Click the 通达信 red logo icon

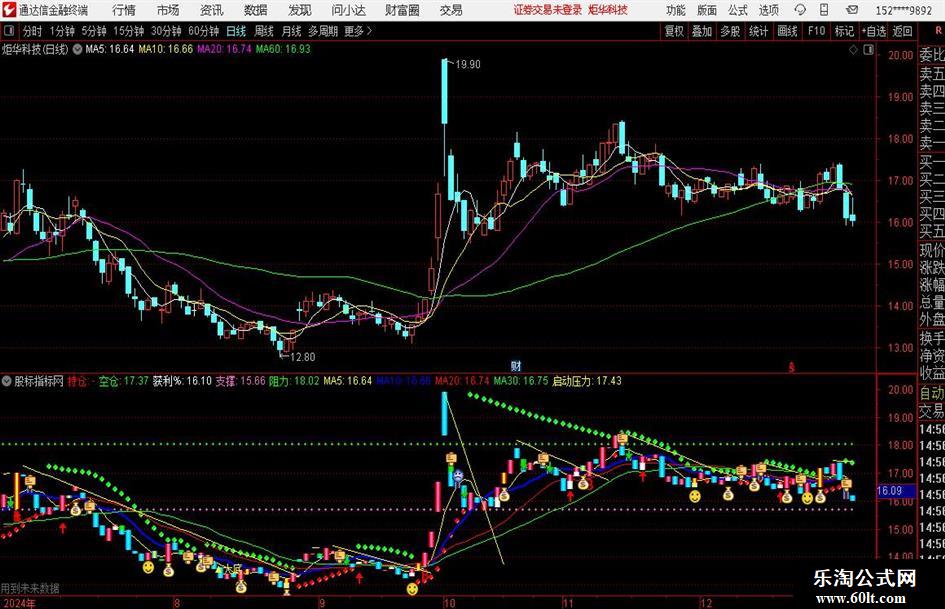9,10
